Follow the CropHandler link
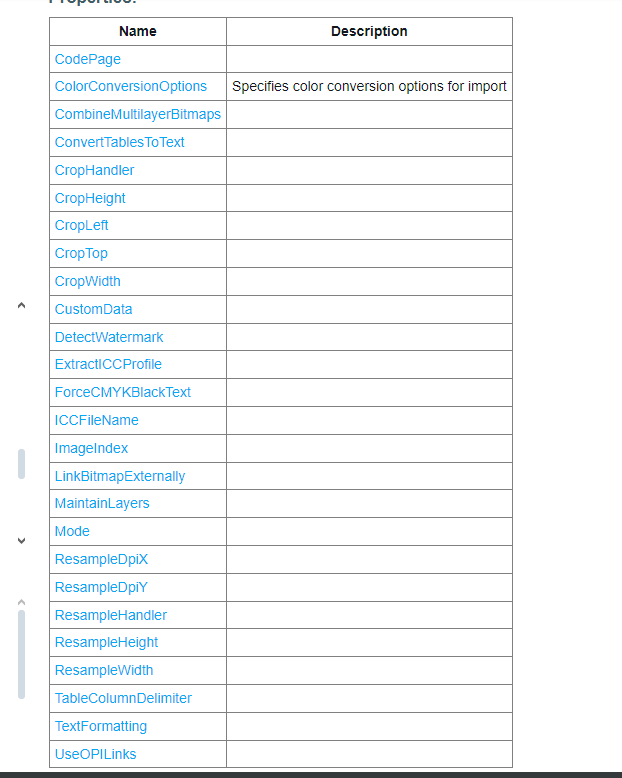Image resolution: width=622 pixels, height=778 pixels. [x=95, y=170]
